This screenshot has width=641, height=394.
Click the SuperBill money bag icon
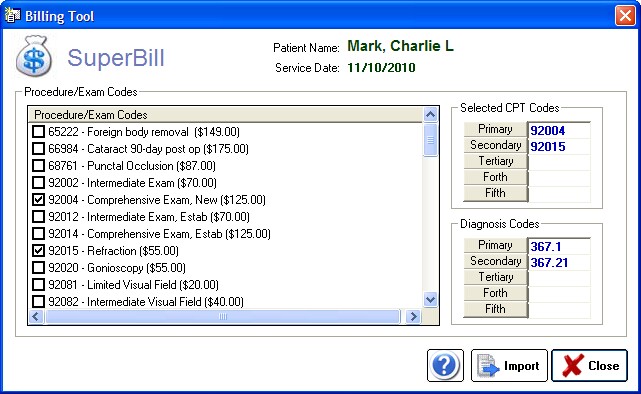pyautogui.click(x=34, y=56)
